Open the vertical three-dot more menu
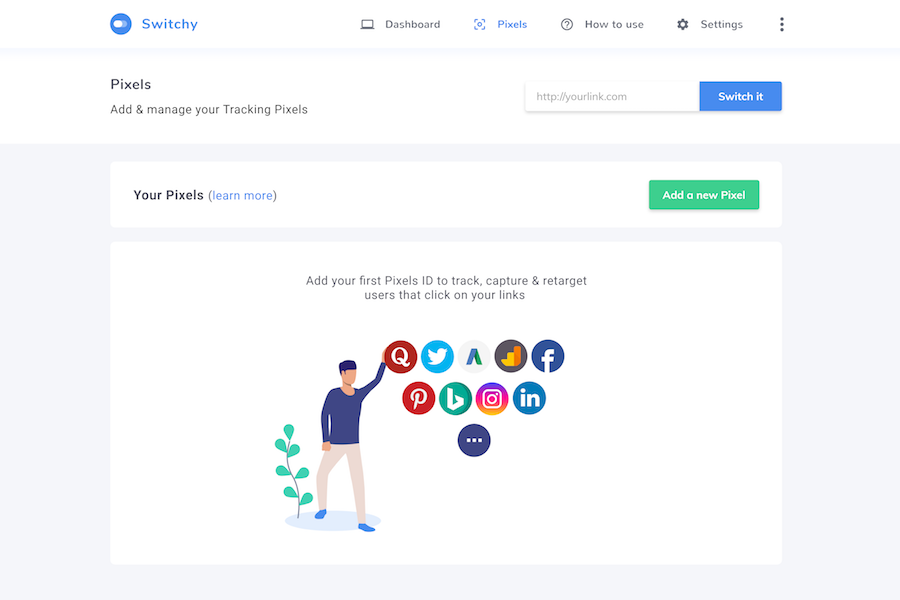 pos(781,24)
